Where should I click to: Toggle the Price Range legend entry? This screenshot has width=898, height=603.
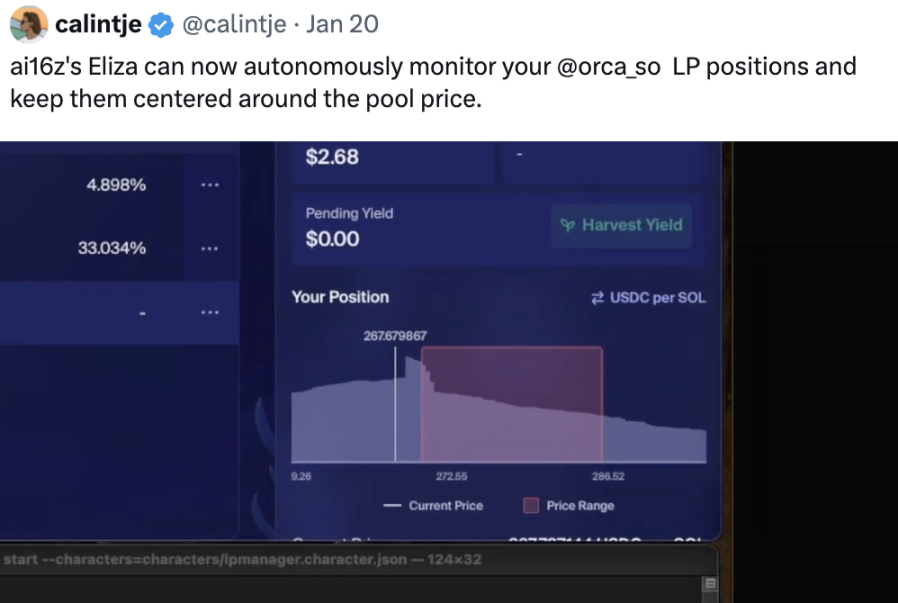pyautogui.click(x=570, y=506)
